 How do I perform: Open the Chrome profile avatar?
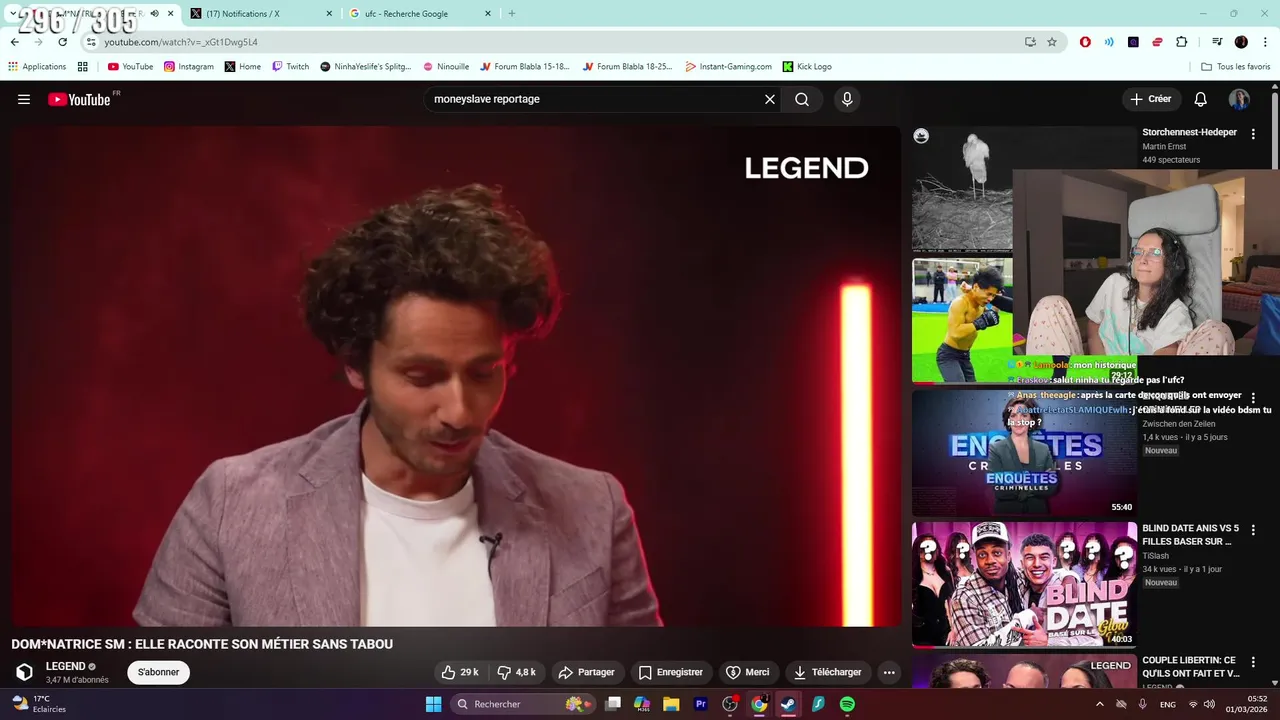1241,42
